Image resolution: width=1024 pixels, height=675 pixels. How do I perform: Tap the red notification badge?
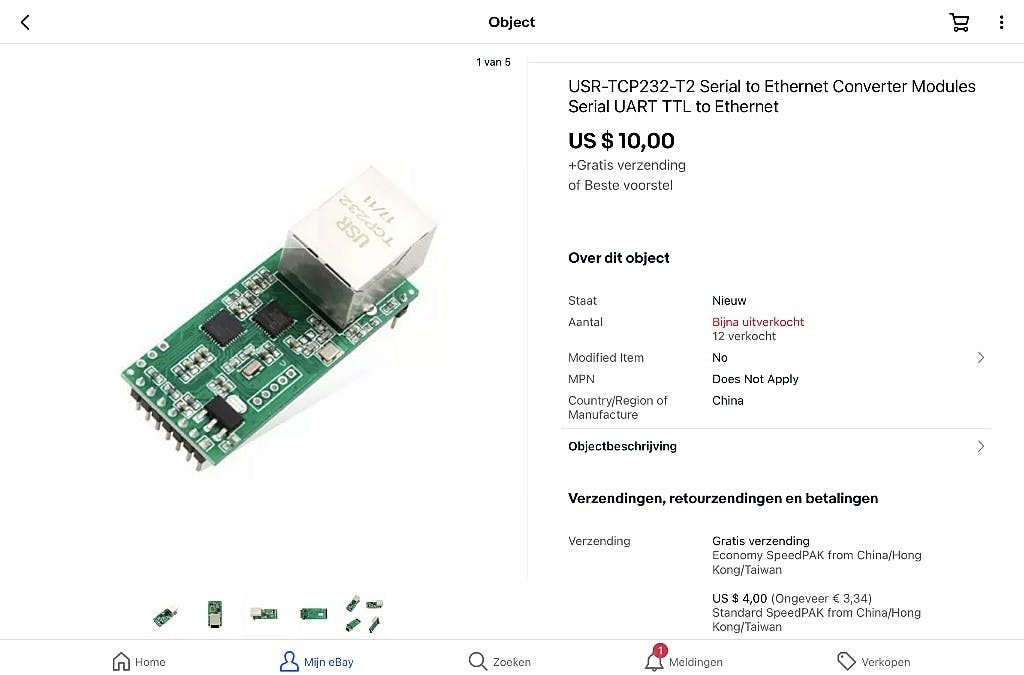point(660,649)
